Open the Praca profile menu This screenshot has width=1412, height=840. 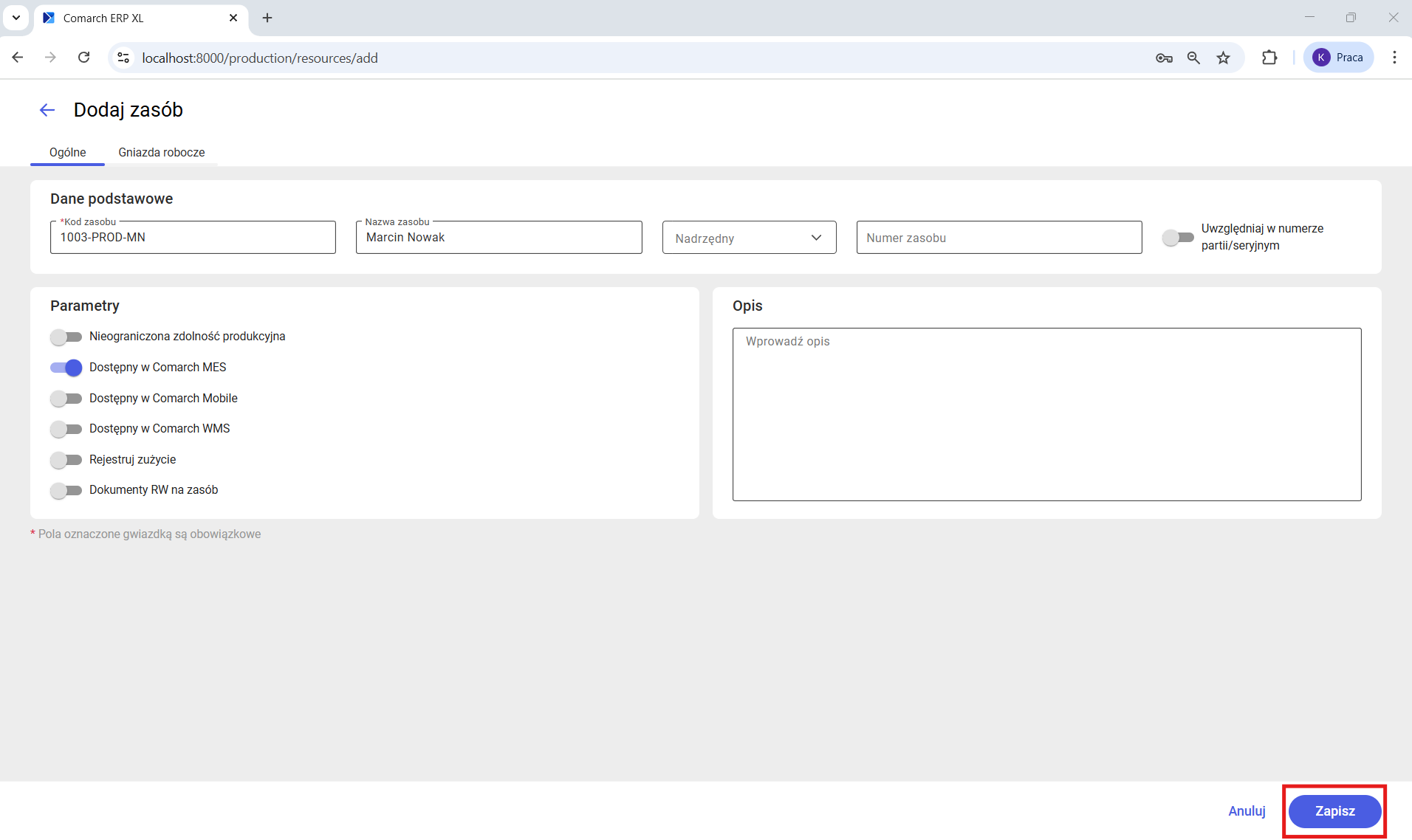click(x=1338, y=58)
